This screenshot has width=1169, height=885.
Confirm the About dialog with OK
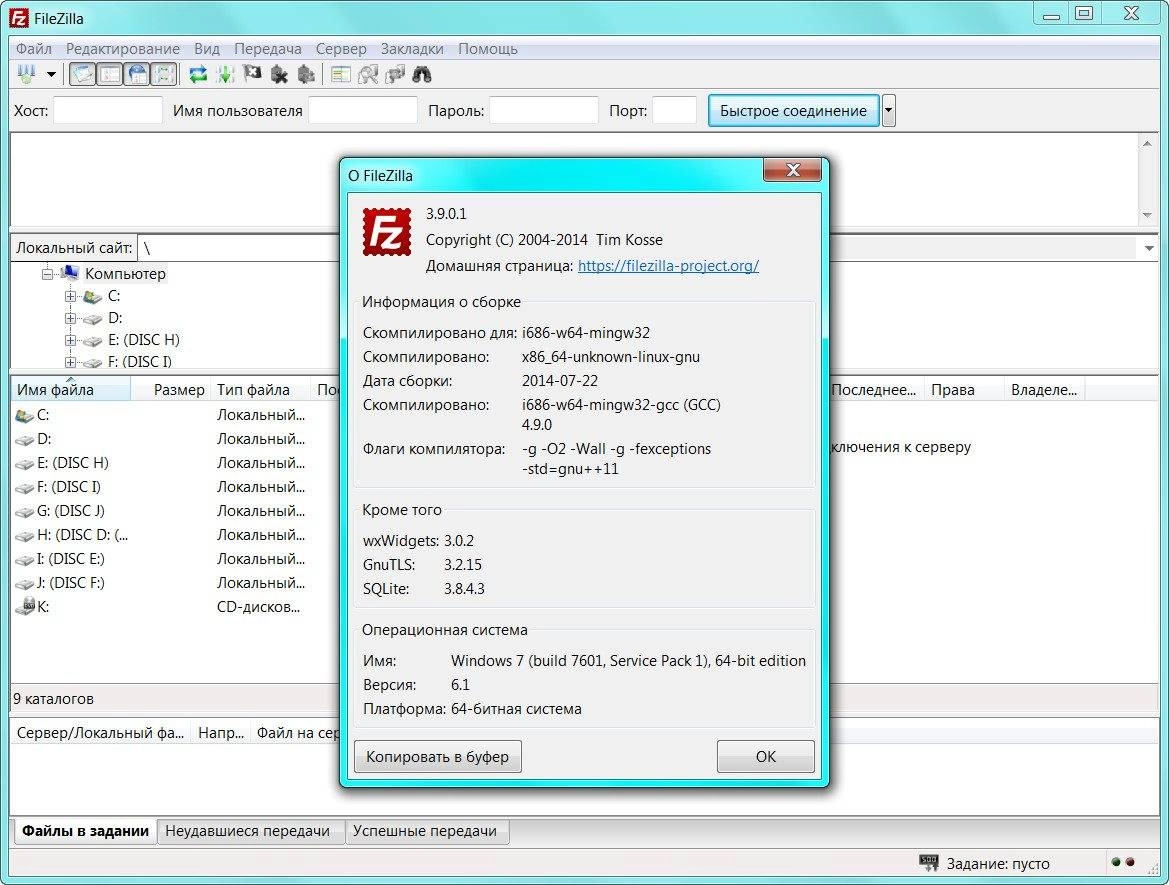(766, 757)
